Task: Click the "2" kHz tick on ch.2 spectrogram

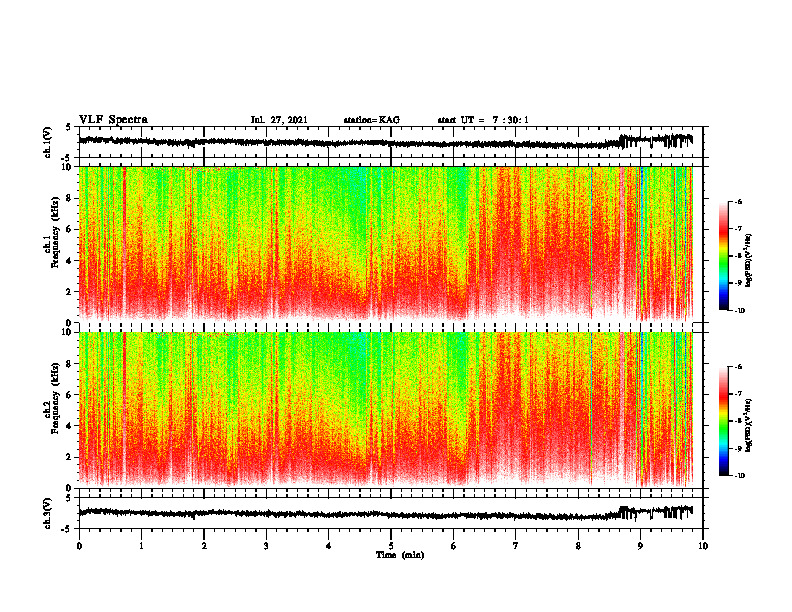Action: click(70, 457)
